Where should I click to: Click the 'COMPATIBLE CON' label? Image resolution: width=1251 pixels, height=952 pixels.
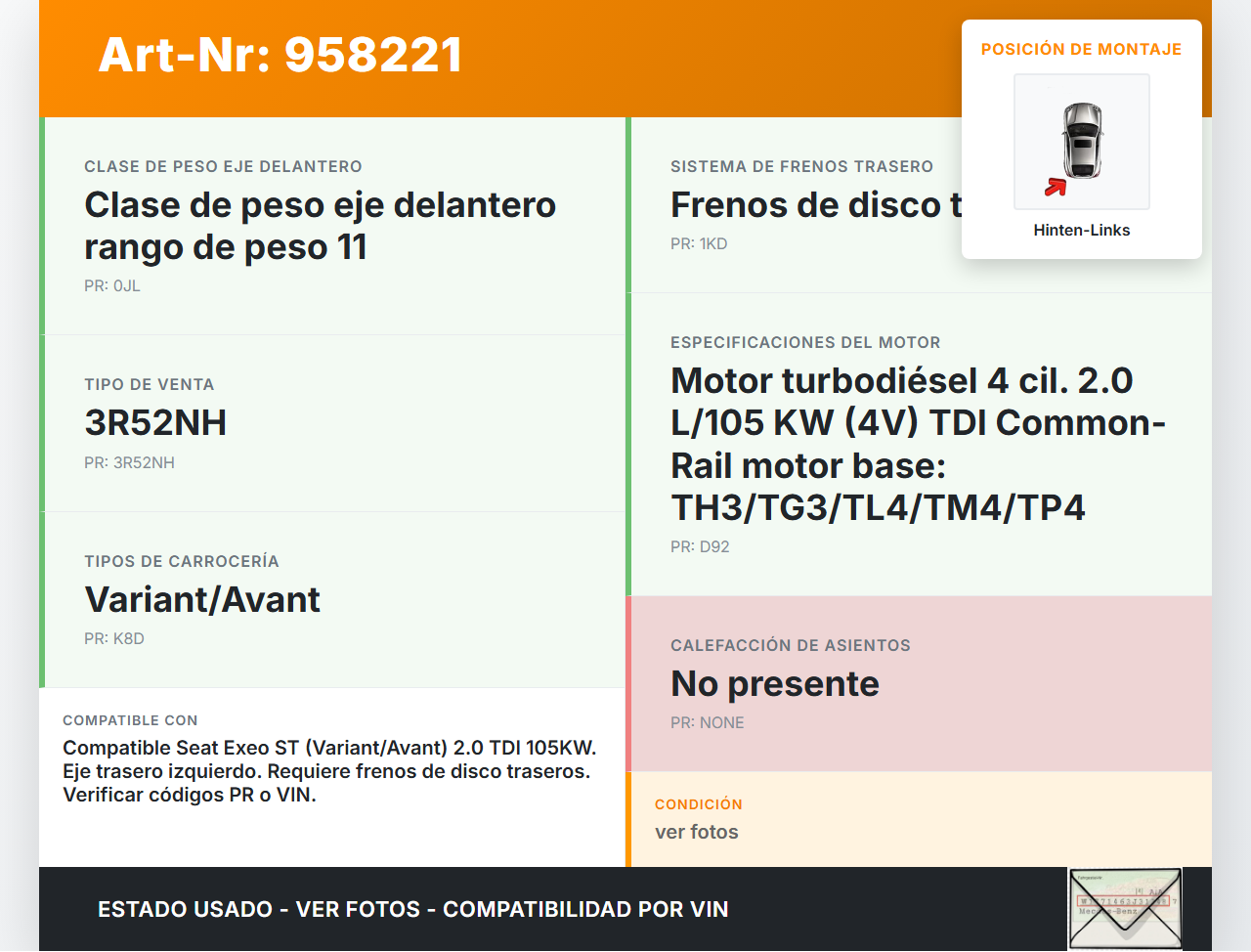click(130, 720)
